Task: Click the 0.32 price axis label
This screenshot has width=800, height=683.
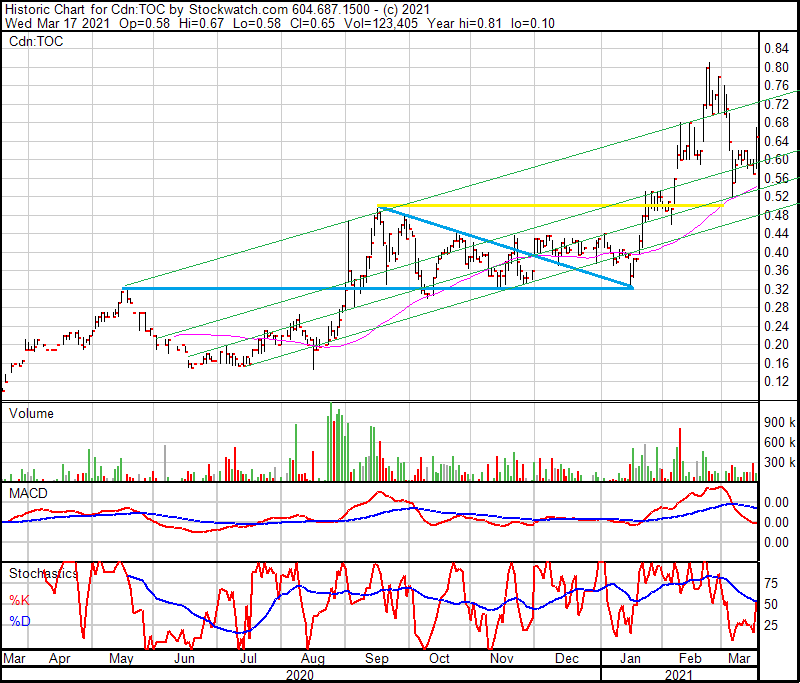Action: pyautogui.click(x=777, y=289)
